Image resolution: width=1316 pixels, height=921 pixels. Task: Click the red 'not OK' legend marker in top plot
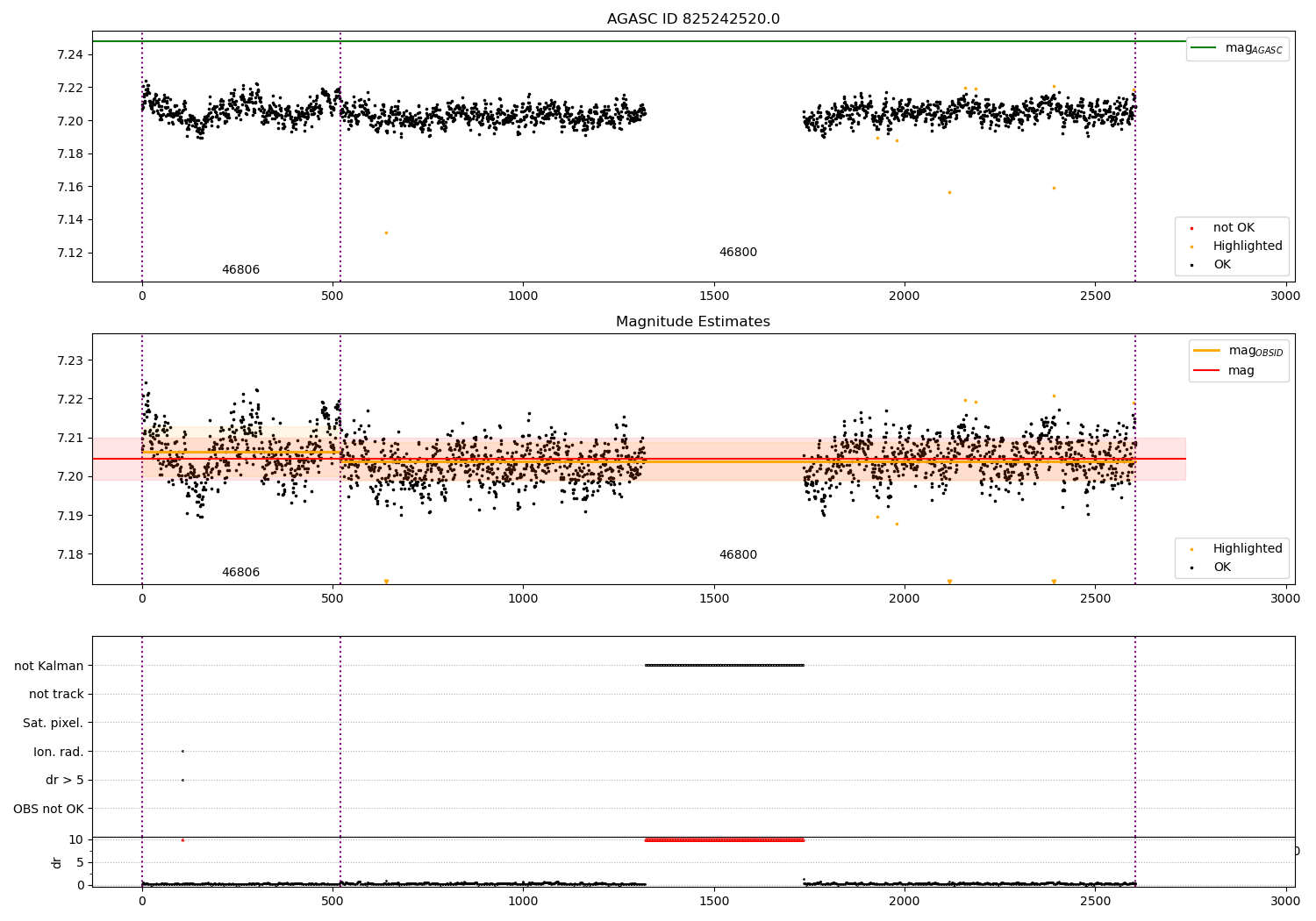(x=1191, y=228)
